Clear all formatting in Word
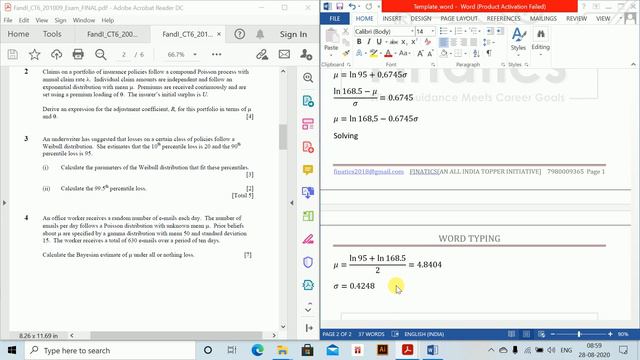Image resolution: width=640 pixels, height=360 pixels. point(428,42)
